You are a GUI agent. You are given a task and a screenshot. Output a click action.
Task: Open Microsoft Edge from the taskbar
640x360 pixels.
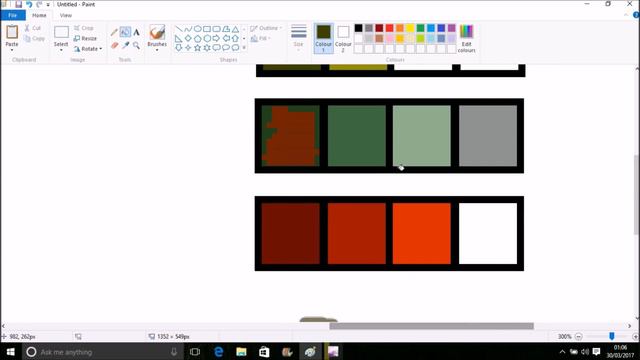[x=218, y=351]
